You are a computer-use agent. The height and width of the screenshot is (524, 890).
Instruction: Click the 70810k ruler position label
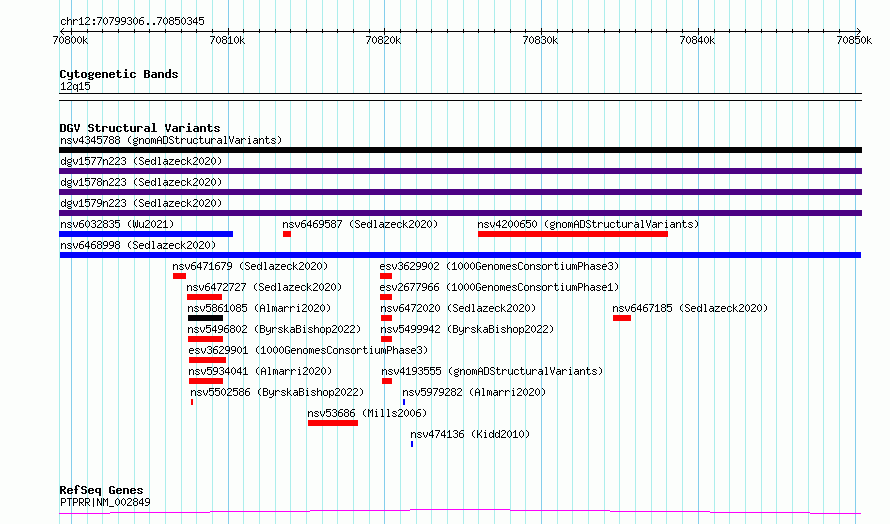(x=228, y=40)
